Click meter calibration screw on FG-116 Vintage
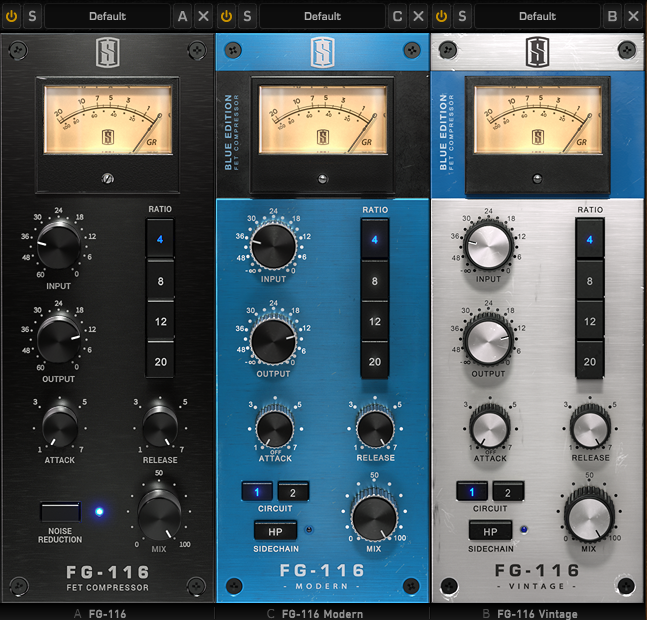The width and height of the screenshot is (647, 620). click(538, 179)
